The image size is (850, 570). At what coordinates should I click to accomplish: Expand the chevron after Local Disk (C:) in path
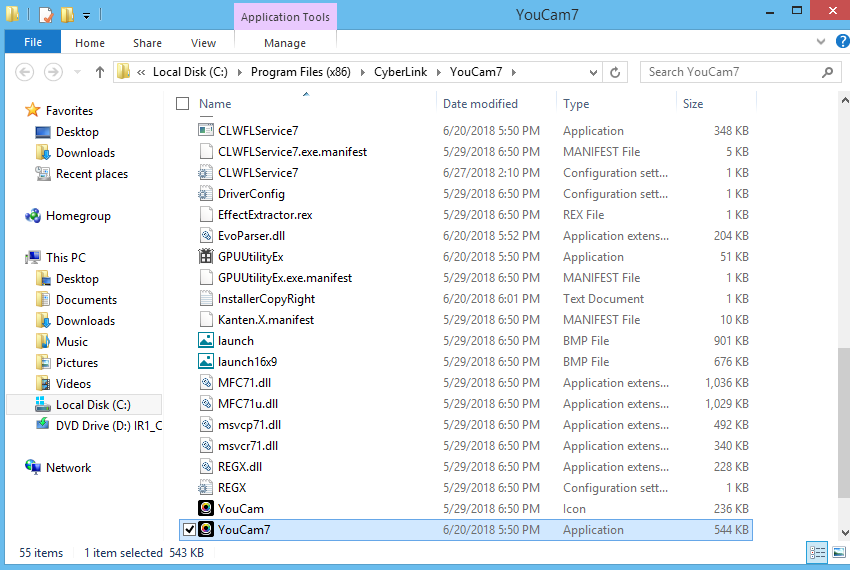pyautogui.click(x=239, y=72)
